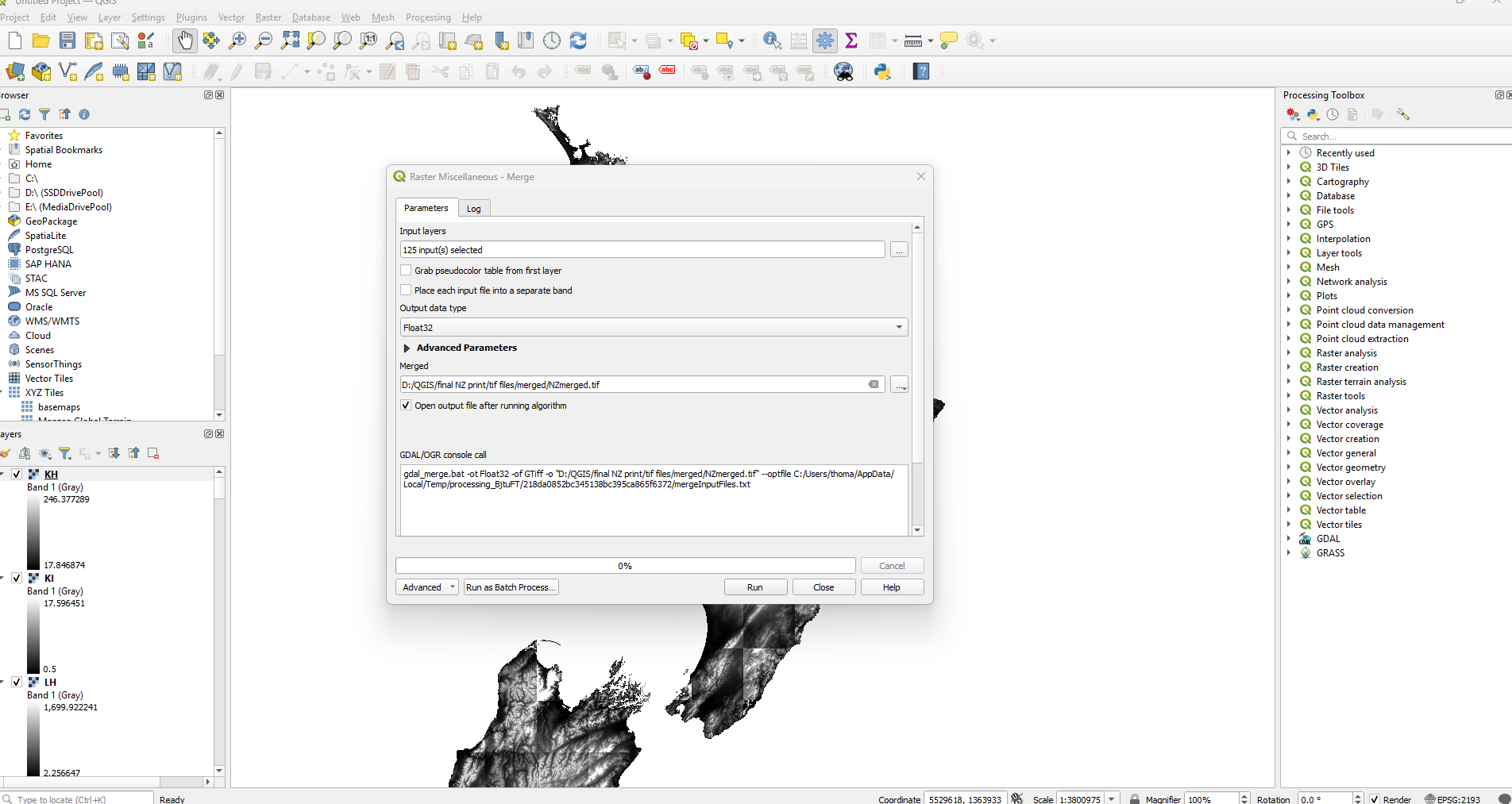The height and width of the screenshot is (804, 1512).
Task: Click the New GeoPackage Layer icon
Action: (41, 71)
